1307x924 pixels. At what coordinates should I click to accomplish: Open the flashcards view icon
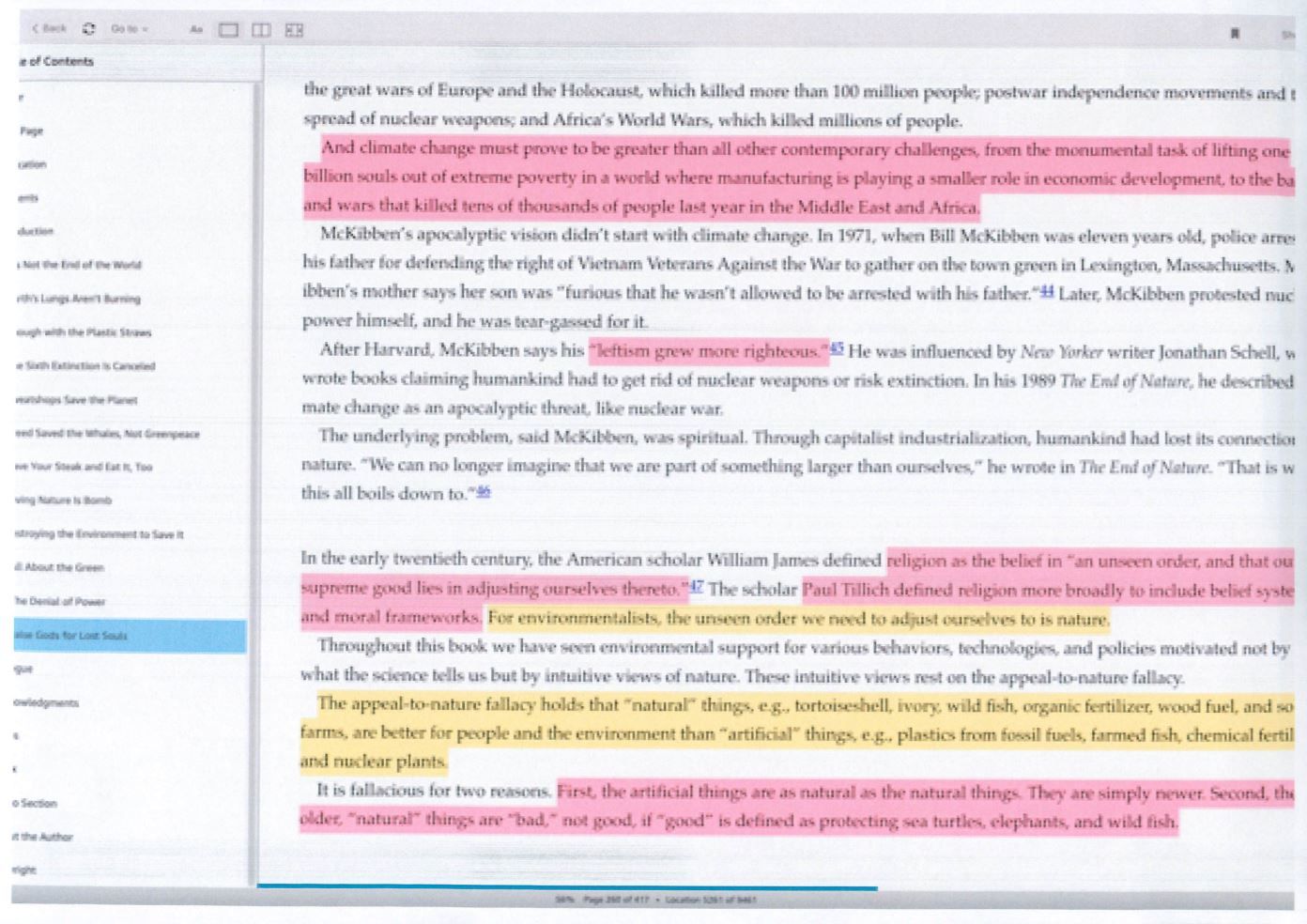(294, 30)
